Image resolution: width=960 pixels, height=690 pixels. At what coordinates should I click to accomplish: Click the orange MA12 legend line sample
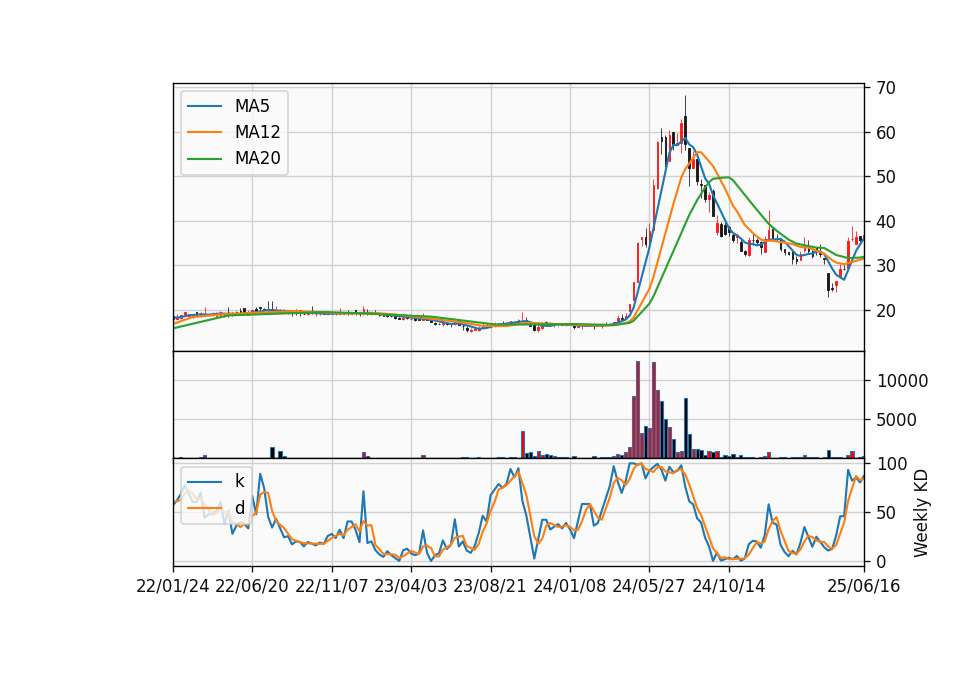pos(204,132)
